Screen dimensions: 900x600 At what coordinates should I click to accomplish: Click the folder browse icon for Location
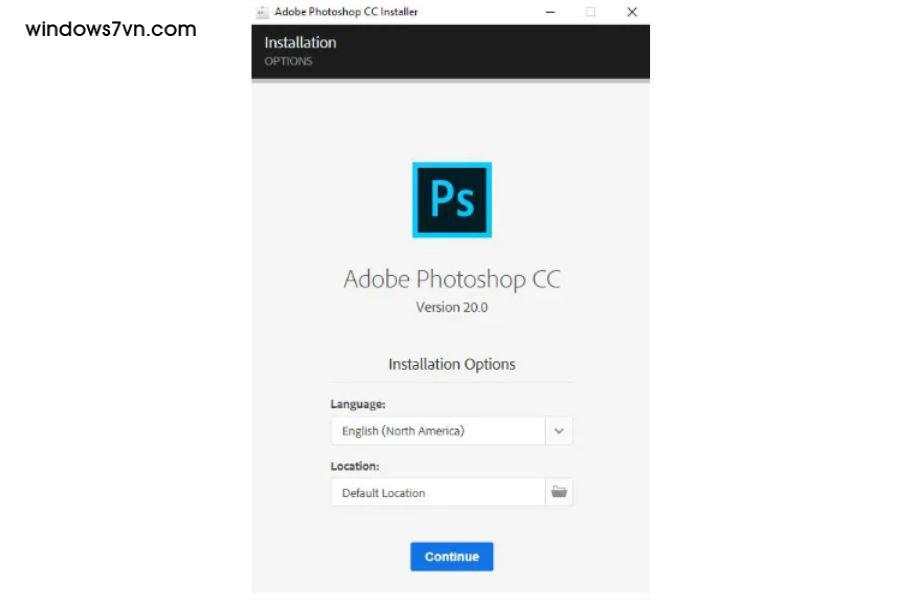(x=559, y=492)
